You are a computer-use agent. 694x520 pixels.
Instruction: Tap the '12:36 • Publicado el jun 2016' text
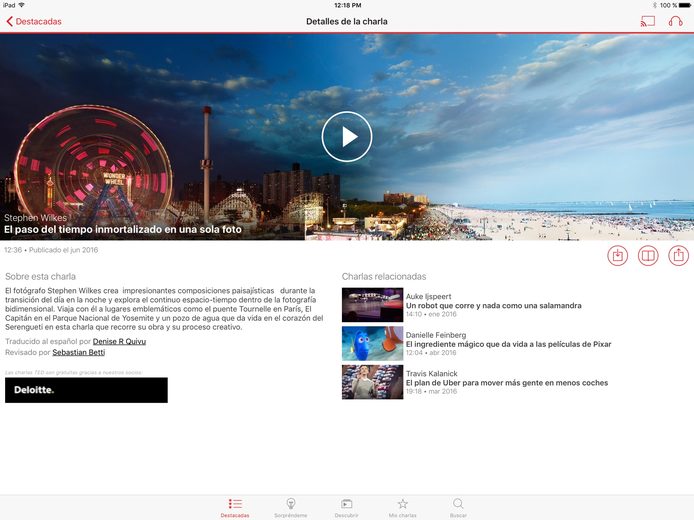[x=51, y=250]
